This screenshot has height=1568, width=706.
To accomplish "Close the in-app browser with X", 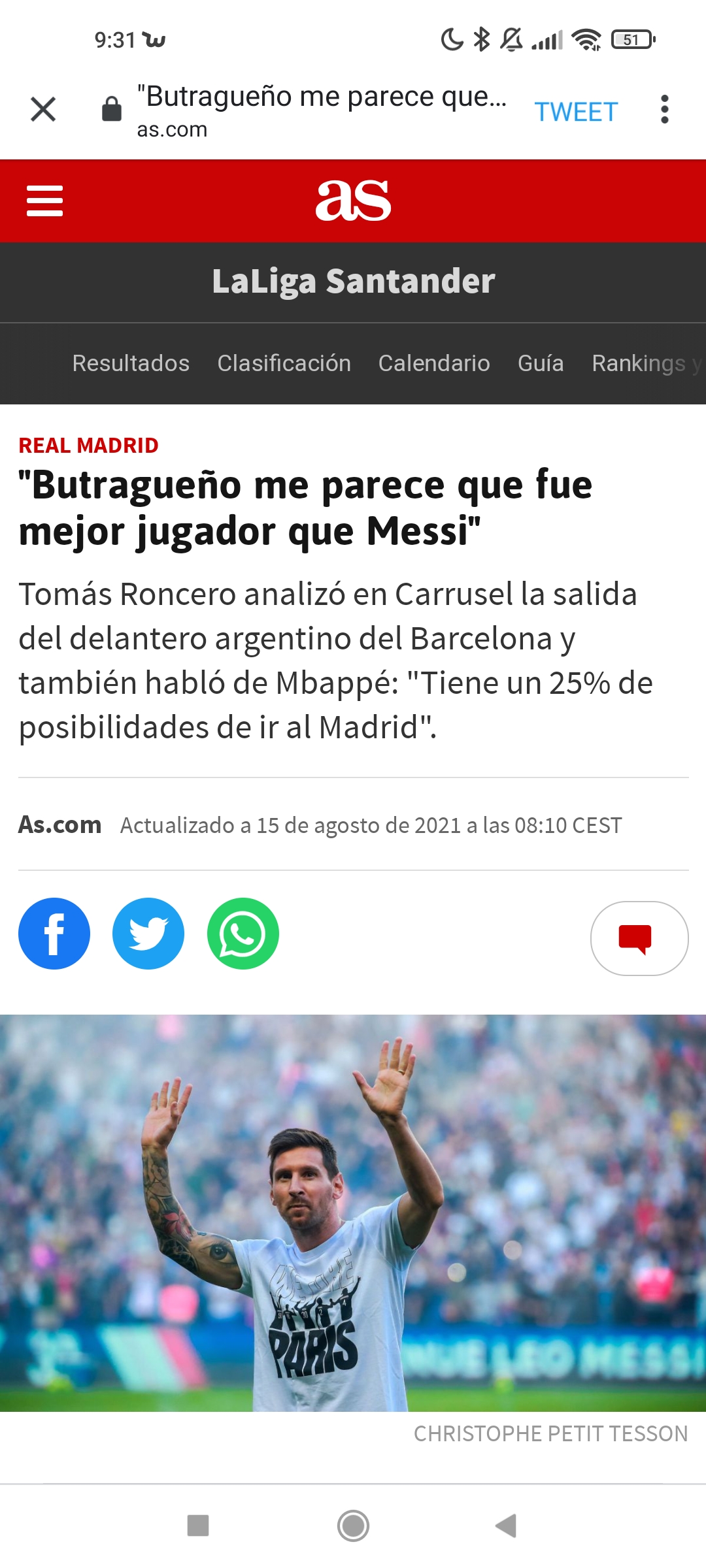I will click(43, 109).
